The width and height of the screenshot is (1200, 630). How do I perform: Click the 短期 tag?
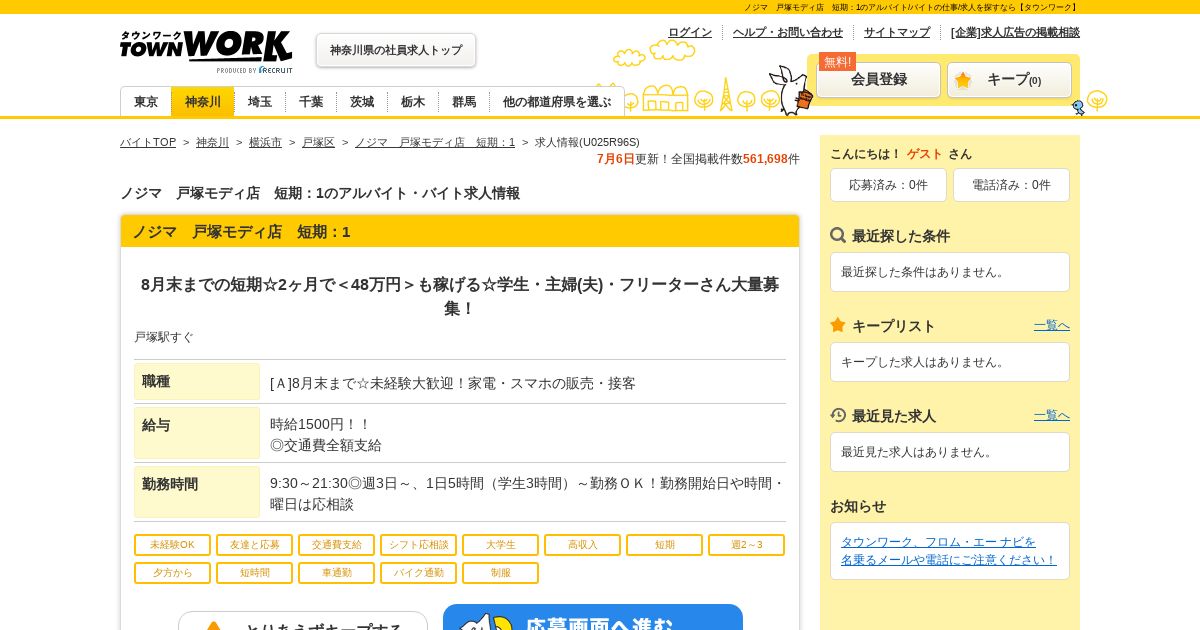point(664,545)
